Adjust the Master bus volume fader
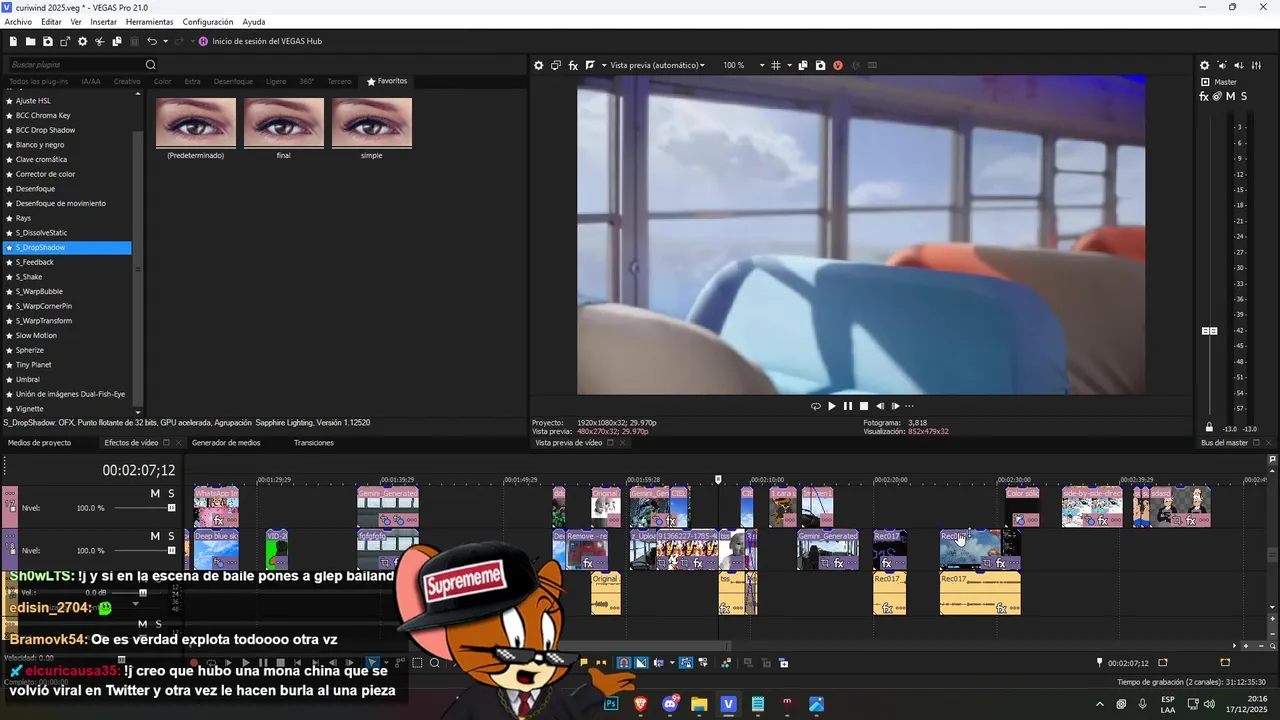Image resolution: width=1280 pixels, height=720 pixels. [1209, 331]
